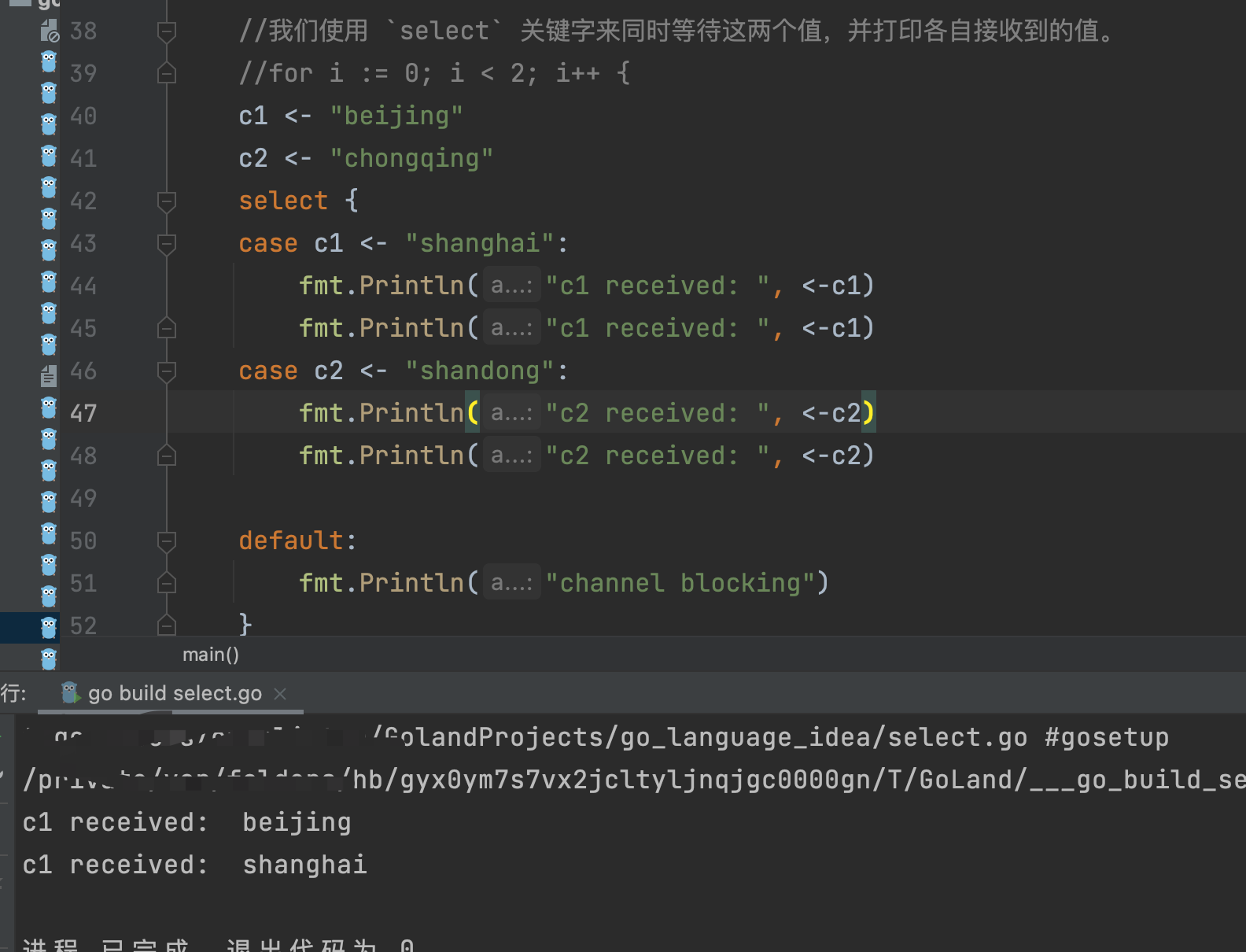Click console output 'c1 received: beijing'
Viewport: 1246px width, 952px height.
point(186,823)
